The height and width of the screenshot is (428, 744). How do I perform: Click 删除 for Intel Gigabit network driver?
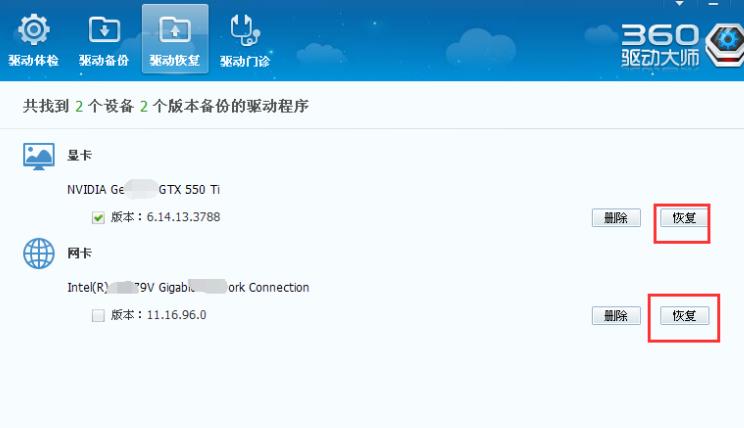click(x=616, y=316)
